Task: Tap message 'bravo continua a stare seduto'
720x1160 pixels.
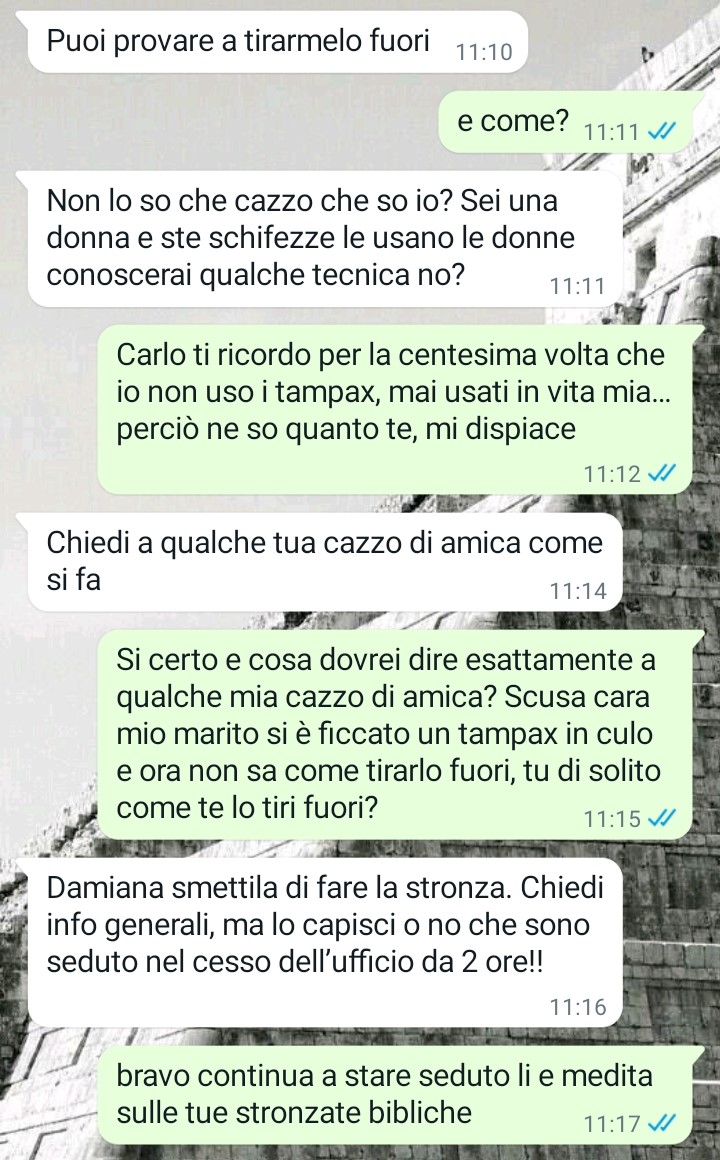Action: point(401,1095)
